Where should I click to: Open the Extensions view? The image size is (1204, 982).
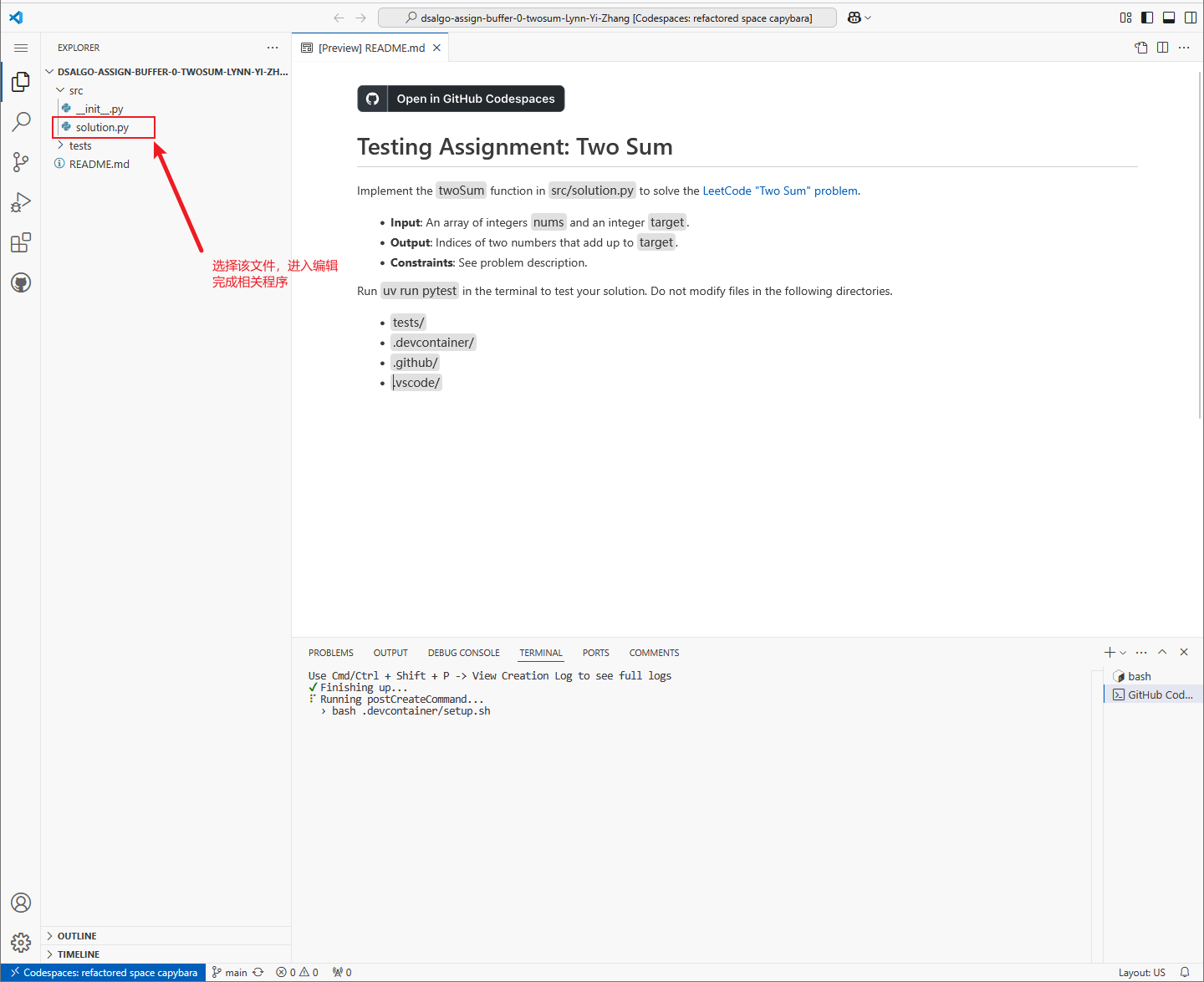point(21,243)
